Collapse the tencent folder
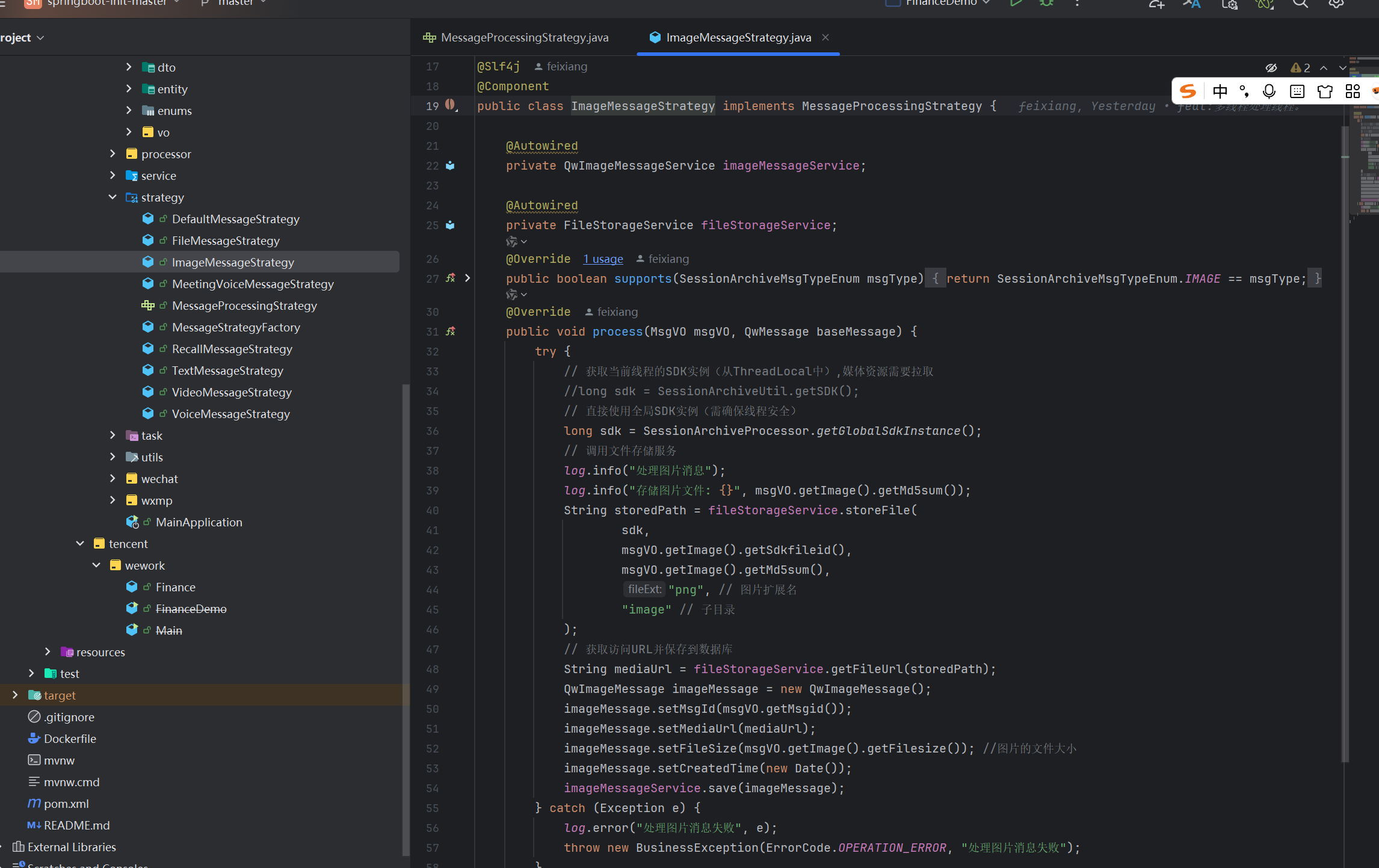This screenshot has width=1379, height=868. coord(80,543)
